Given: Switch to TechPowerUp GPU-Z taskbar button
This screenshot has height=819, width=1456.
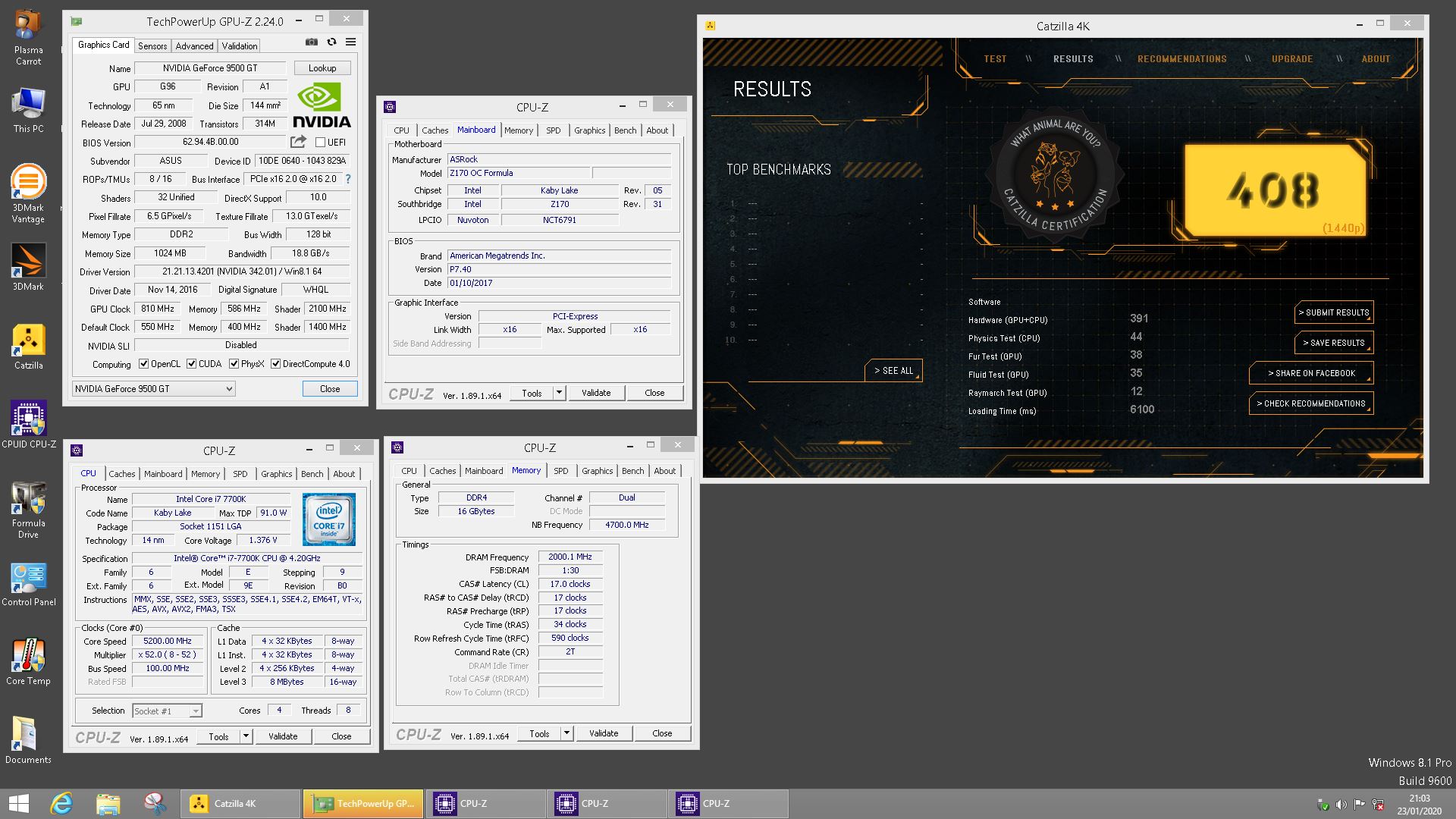Looking at the screenshot, I should point(362,804).
